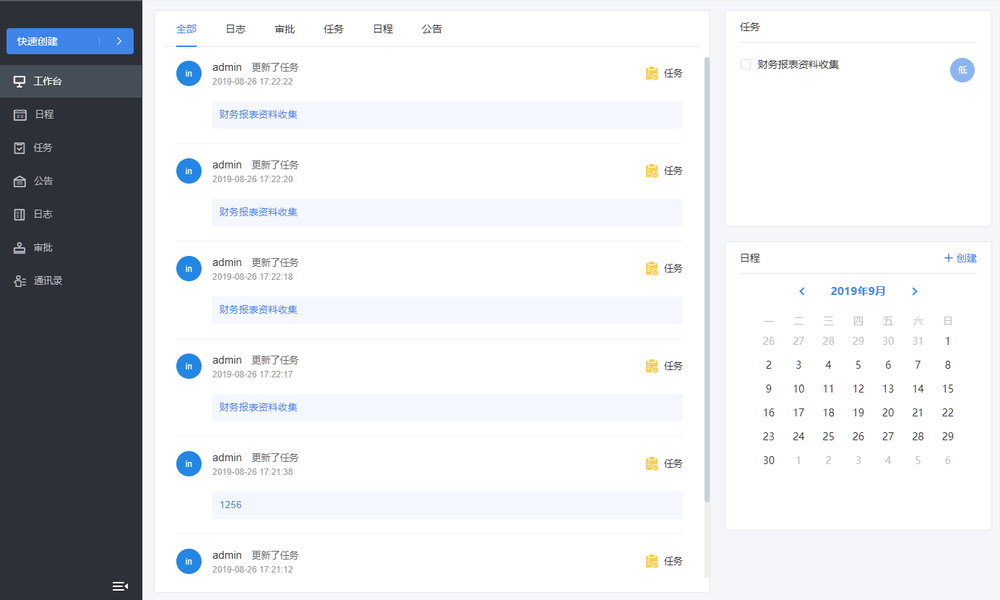This screenshot has height=600, width=1000.
Task: Switch to the 公告 tab
Action: pyautogui.click(x=432, y=29)
